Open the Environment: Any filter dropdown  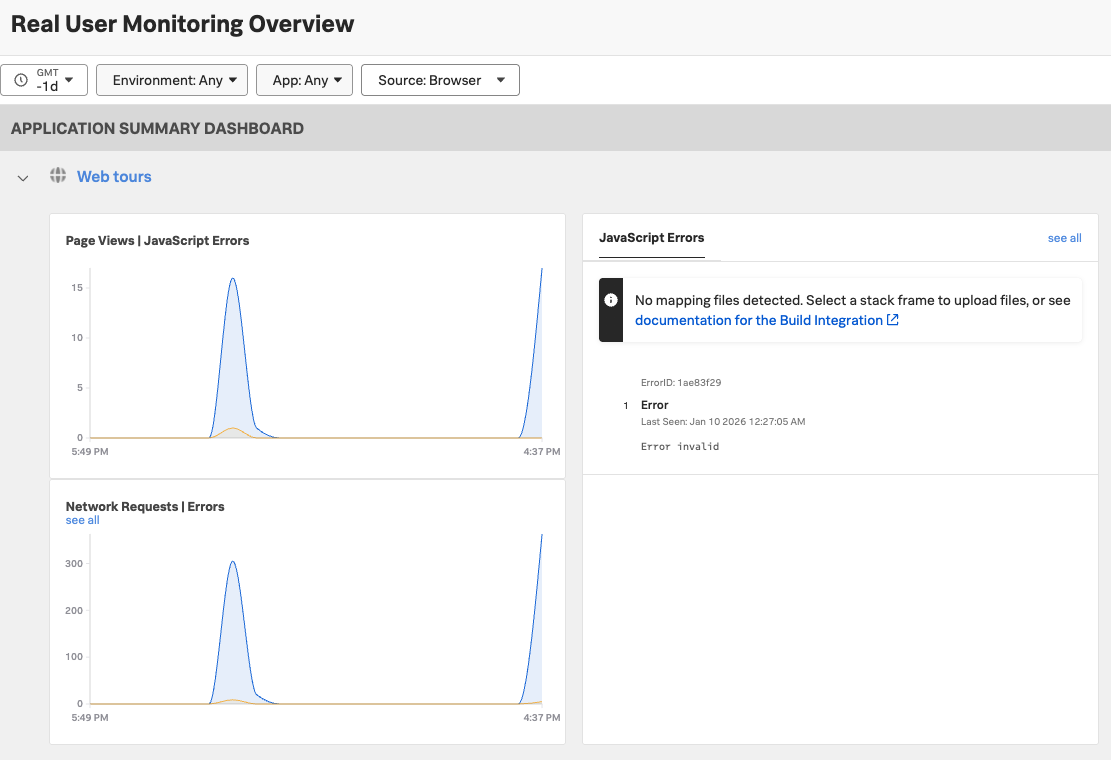point(171,80)
